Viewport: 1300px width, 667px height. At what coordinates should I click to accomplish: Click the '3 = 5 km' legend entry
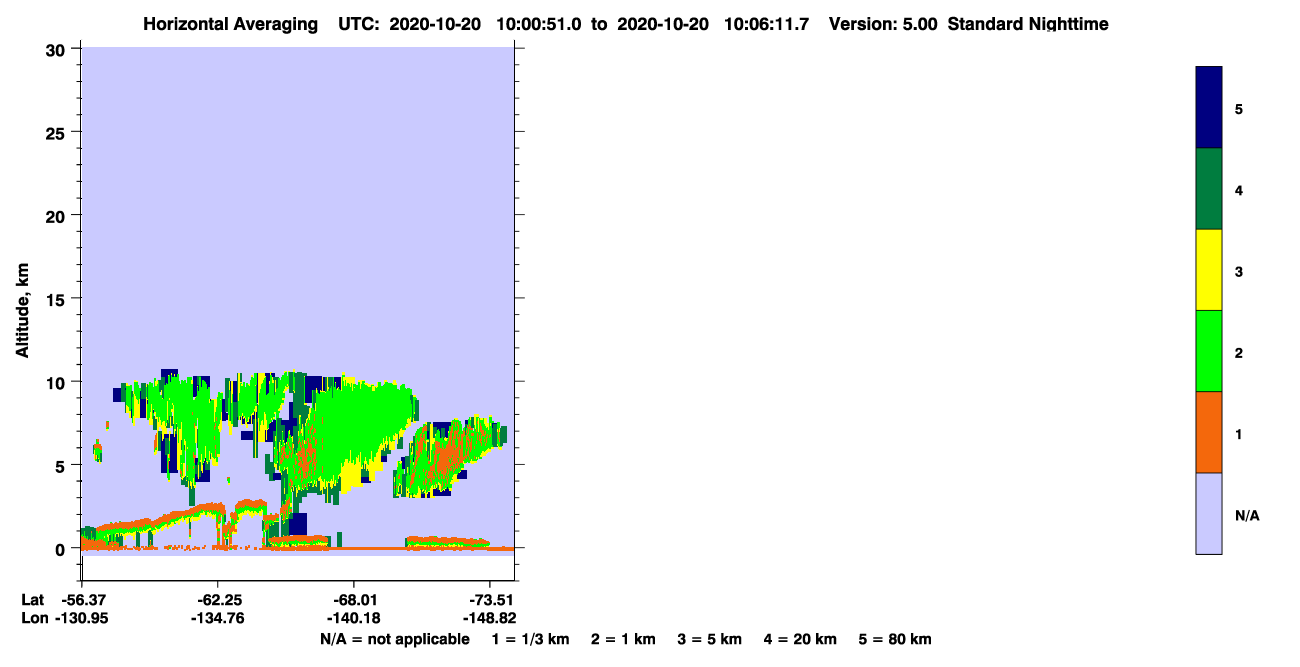[710, 639]
